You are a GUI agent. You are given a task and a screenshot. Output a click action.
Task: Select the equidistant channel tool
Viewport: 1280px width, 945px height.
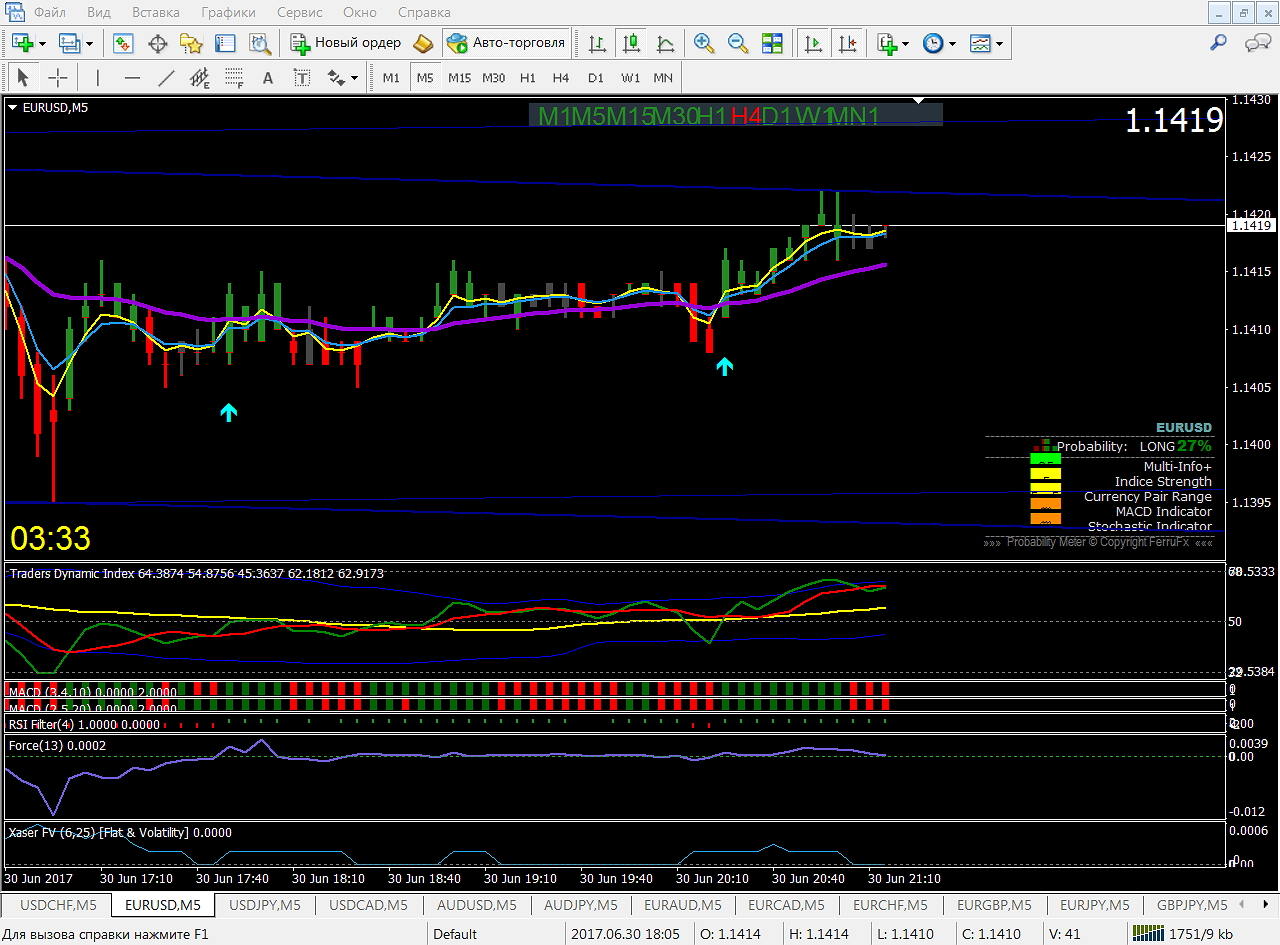(200, 77)
